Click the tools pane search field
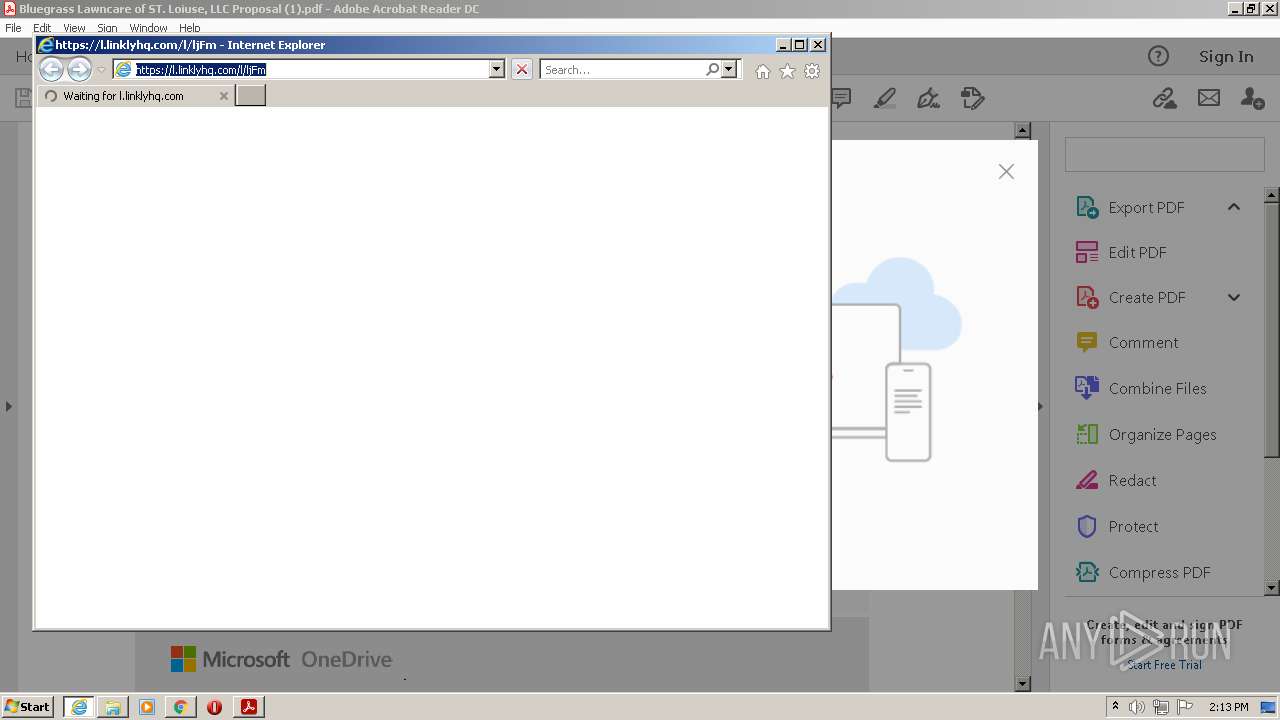The width and height of the screenshot is (1280, 720). click(x=1164, y=156)
